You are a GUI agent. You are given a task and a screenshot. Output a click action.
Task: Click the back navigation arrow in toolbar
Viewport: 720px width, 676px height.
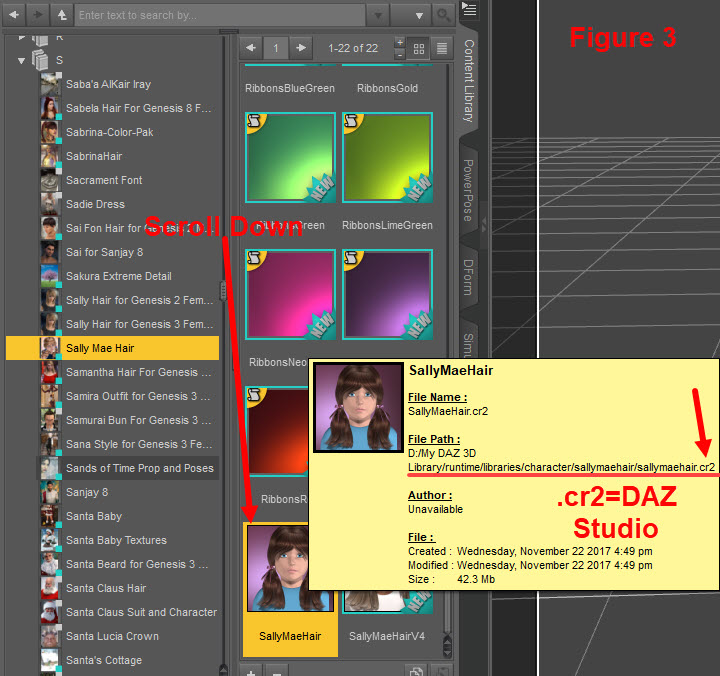pyautogui.click(x=14, y=15)
